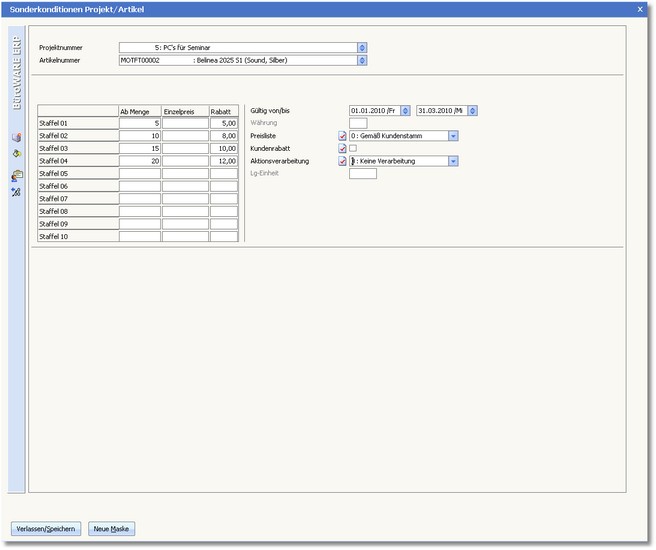Click the second sidebar icon below the box

pos(16,154)
